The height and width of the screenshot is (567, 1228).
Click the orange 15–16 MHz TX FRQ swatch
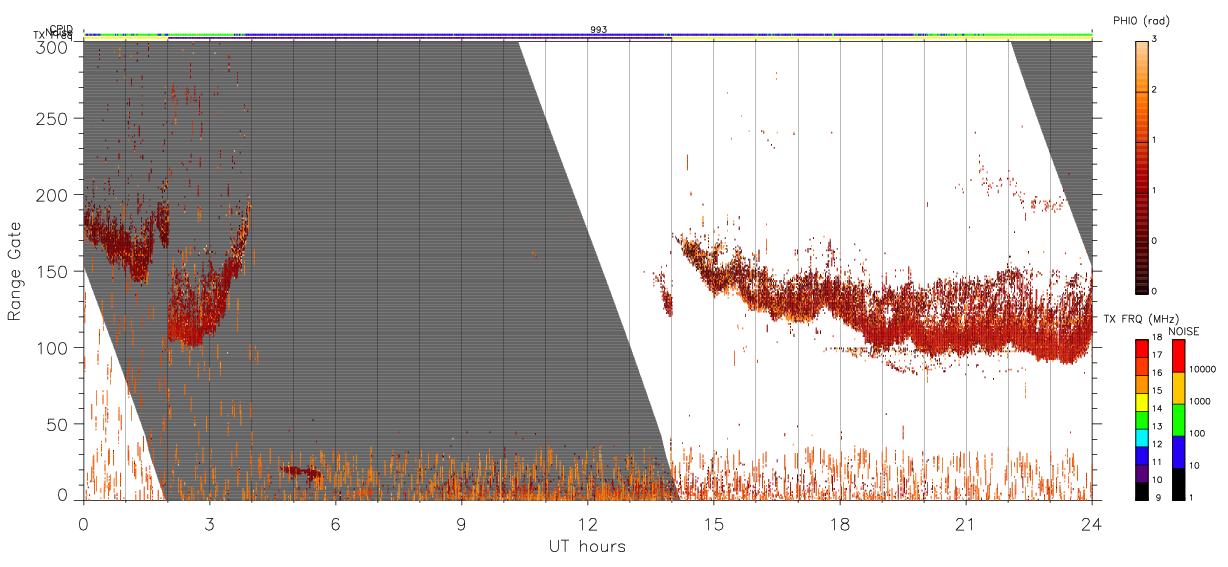(x=1141, y=384)
